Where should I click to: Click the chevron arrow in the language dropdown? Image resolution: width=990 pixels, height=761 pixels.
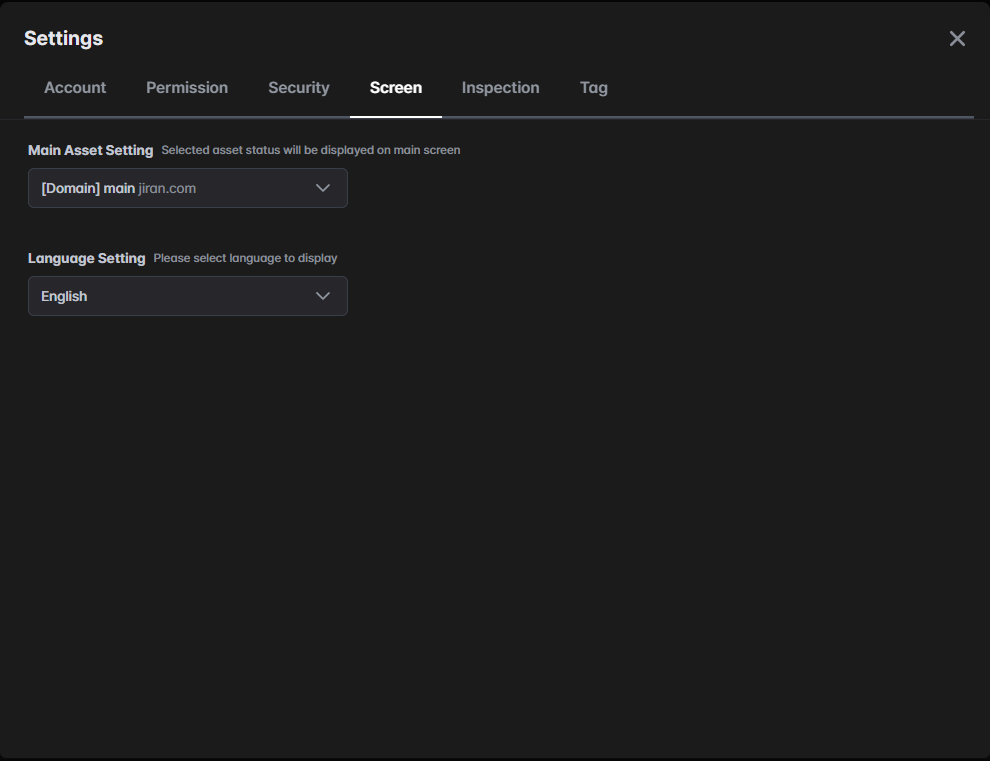(x=323, y=296)
